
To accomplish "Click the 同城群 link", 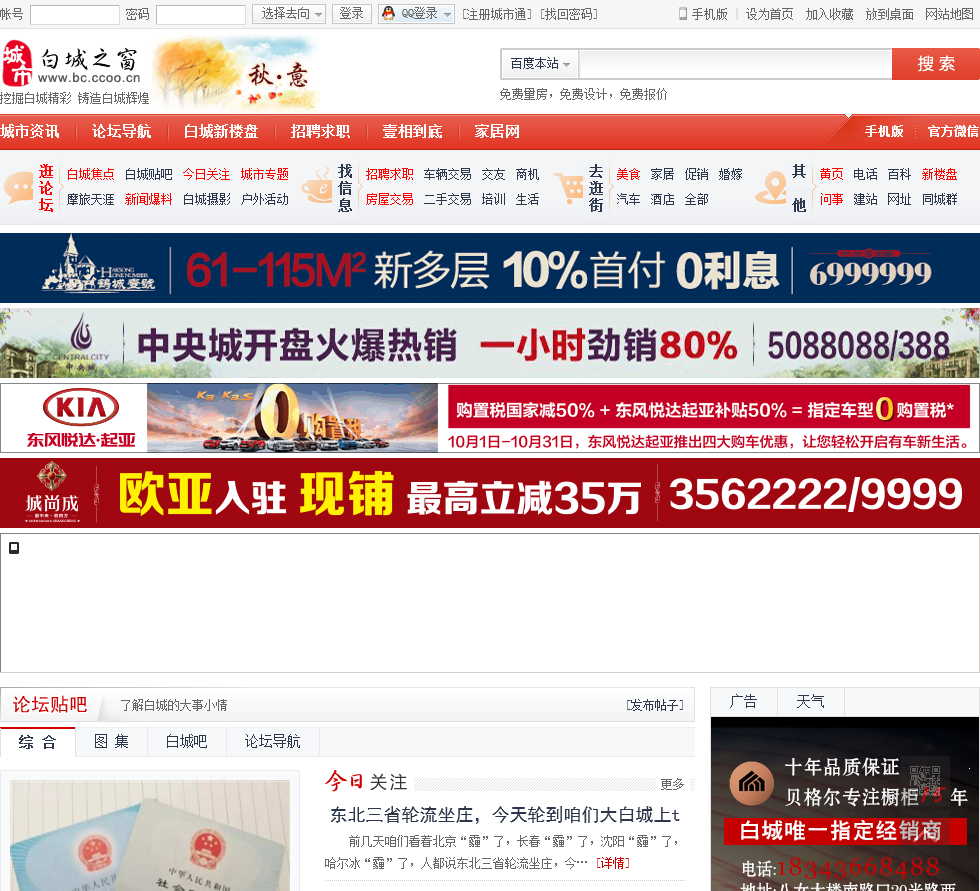I will tap(939, 199).
